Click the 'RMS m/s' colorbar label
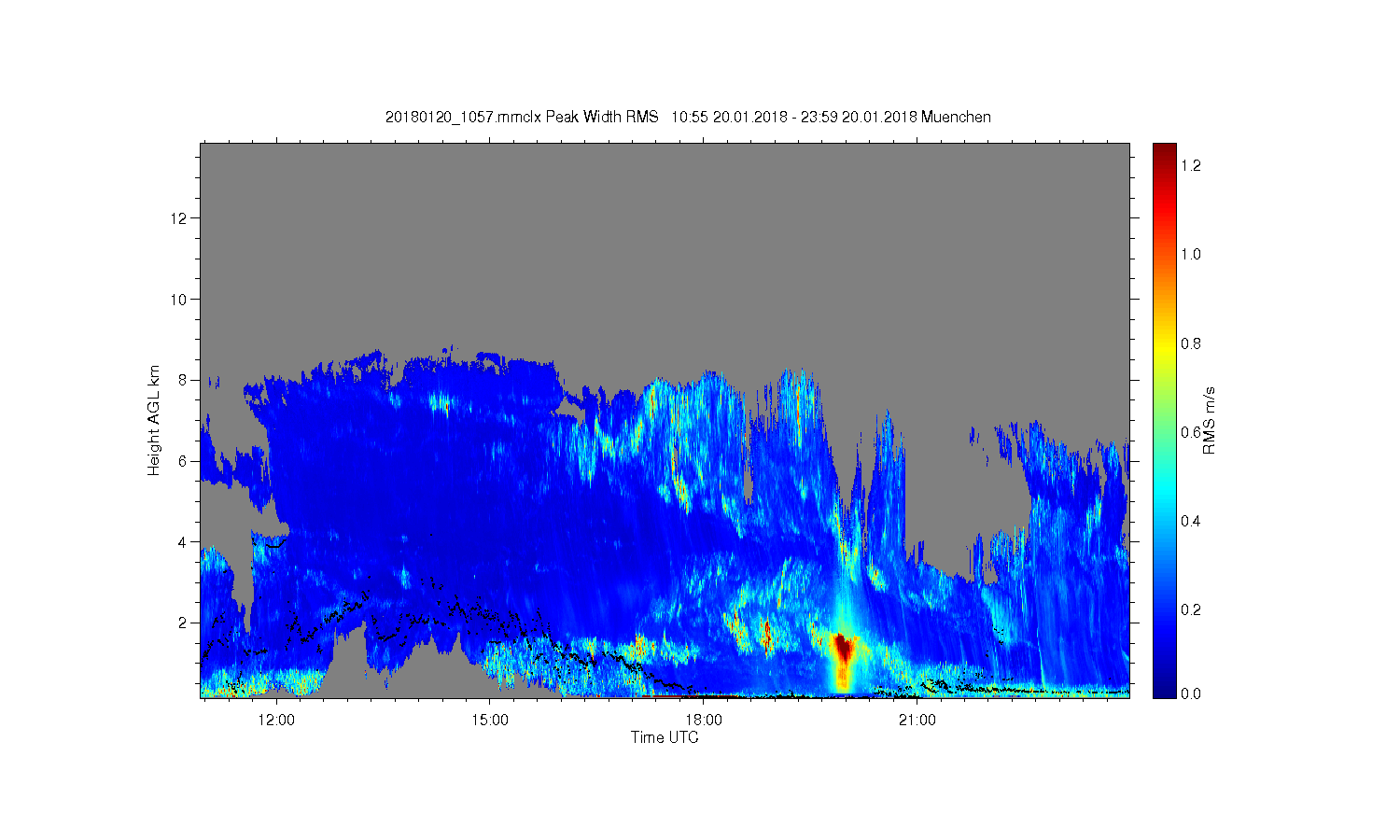Viewport: 1400px width, 840px height. 1209,420
